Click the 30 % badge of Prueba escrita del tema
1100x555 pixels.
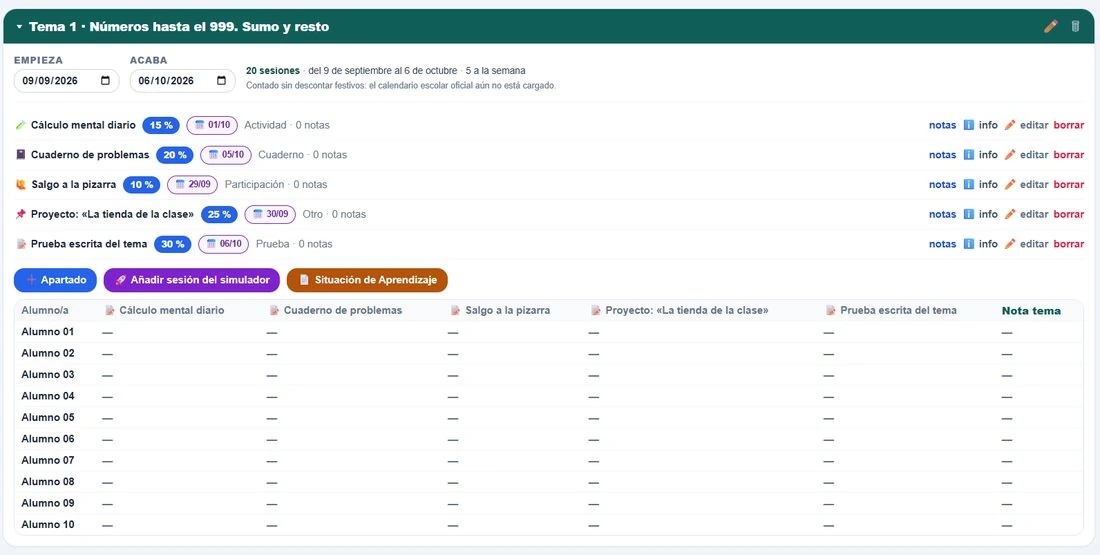tap(173, 244)
